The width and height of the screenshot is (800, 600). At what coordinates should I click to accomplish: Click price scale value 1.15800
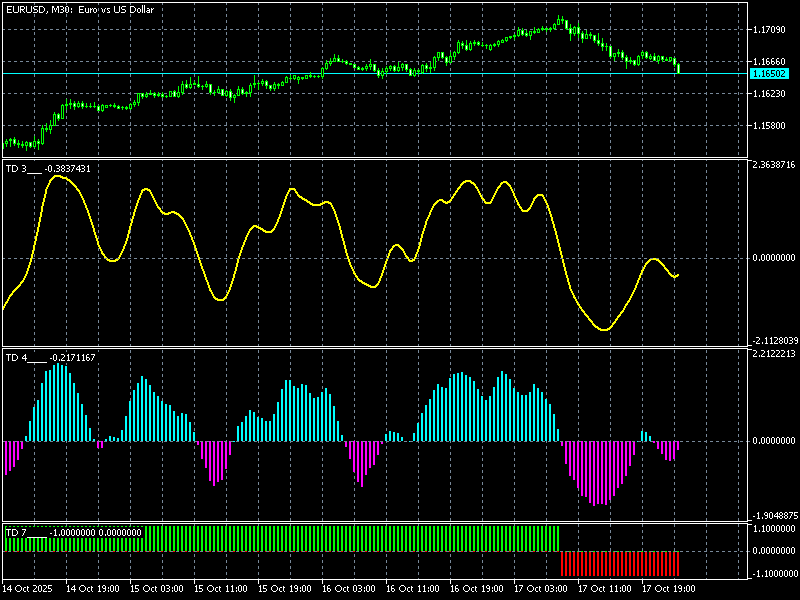tap(769, 126)
